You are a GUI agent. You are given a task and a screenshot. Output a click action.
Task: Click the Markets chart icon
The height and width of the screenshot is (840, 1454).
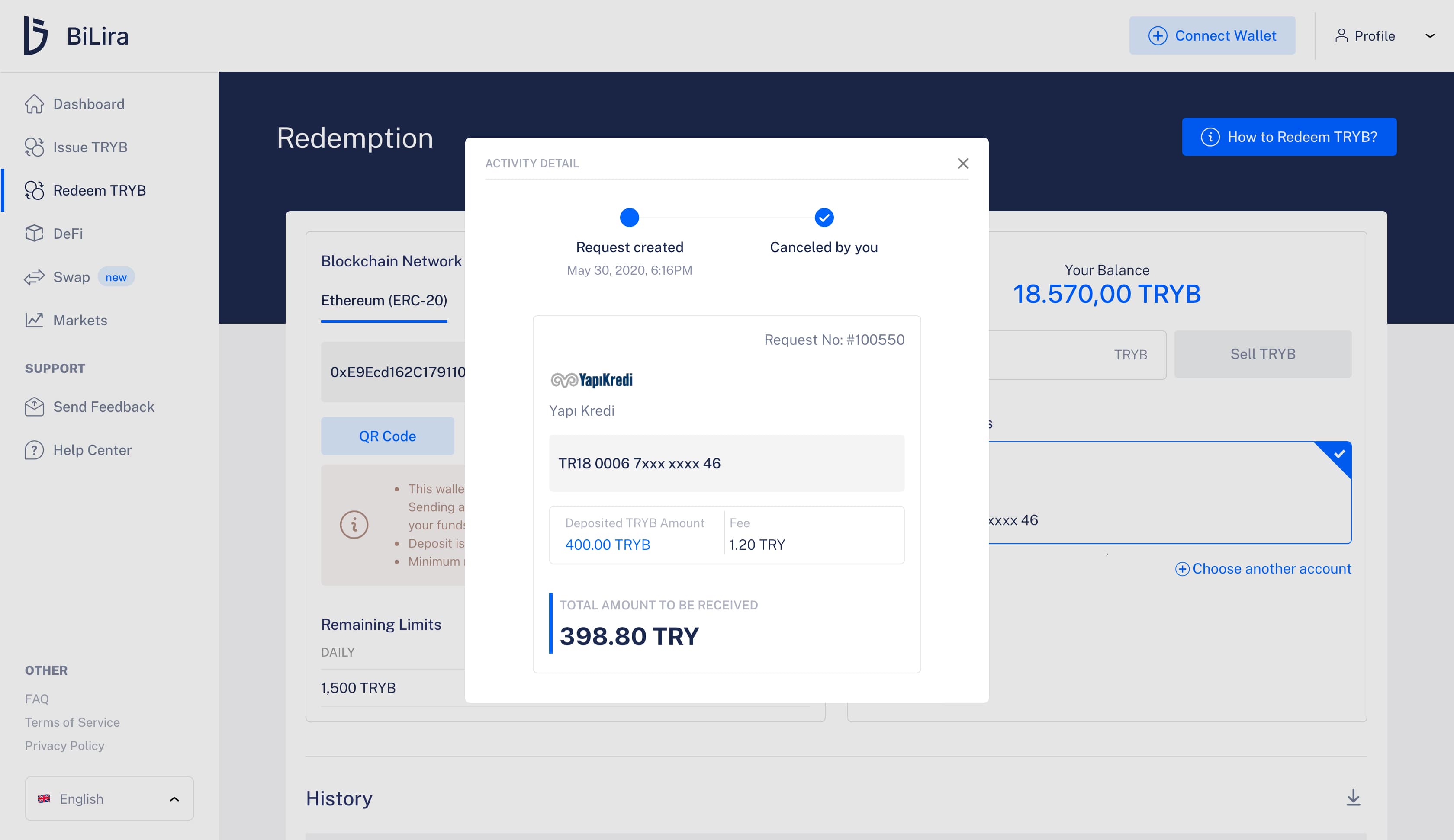(x=34, y=320)
